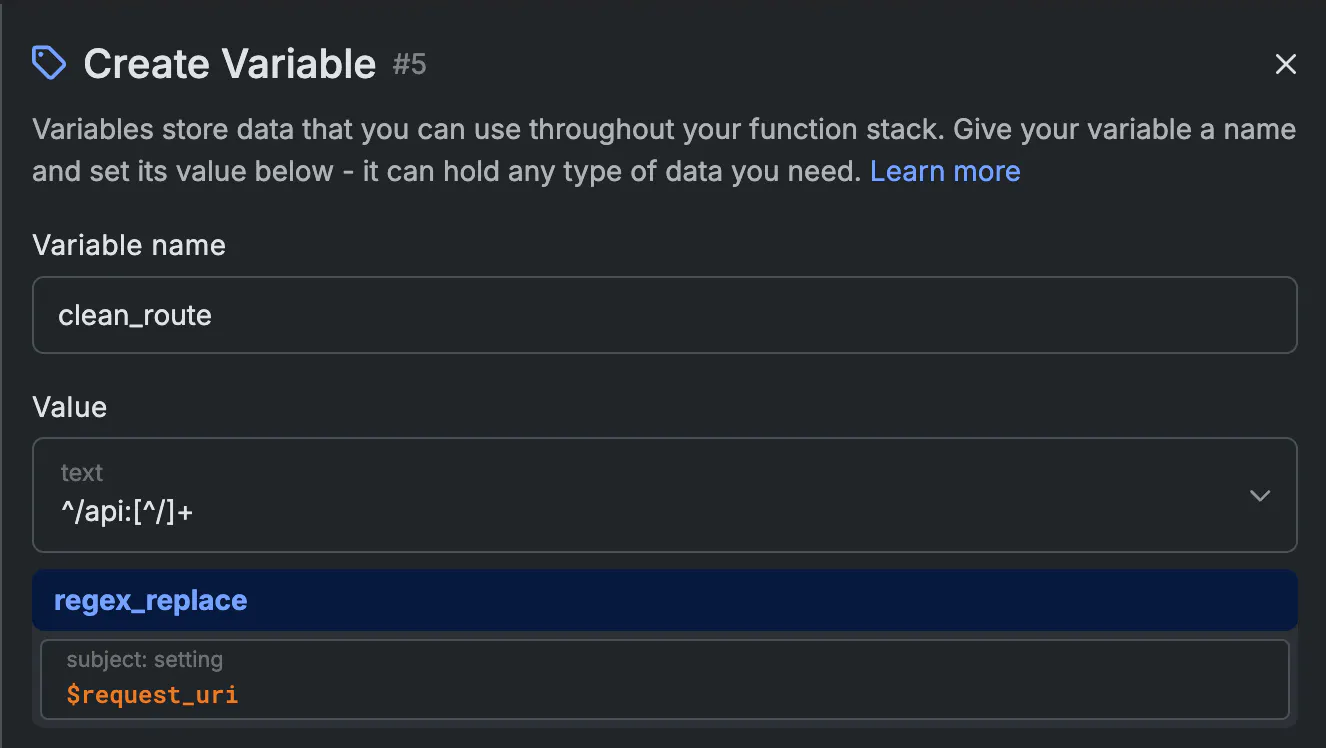Image resolution: width=1326 pixels, height=748 pixels.
Task: Click the $request_uri variable value
Action: point(152,694)
